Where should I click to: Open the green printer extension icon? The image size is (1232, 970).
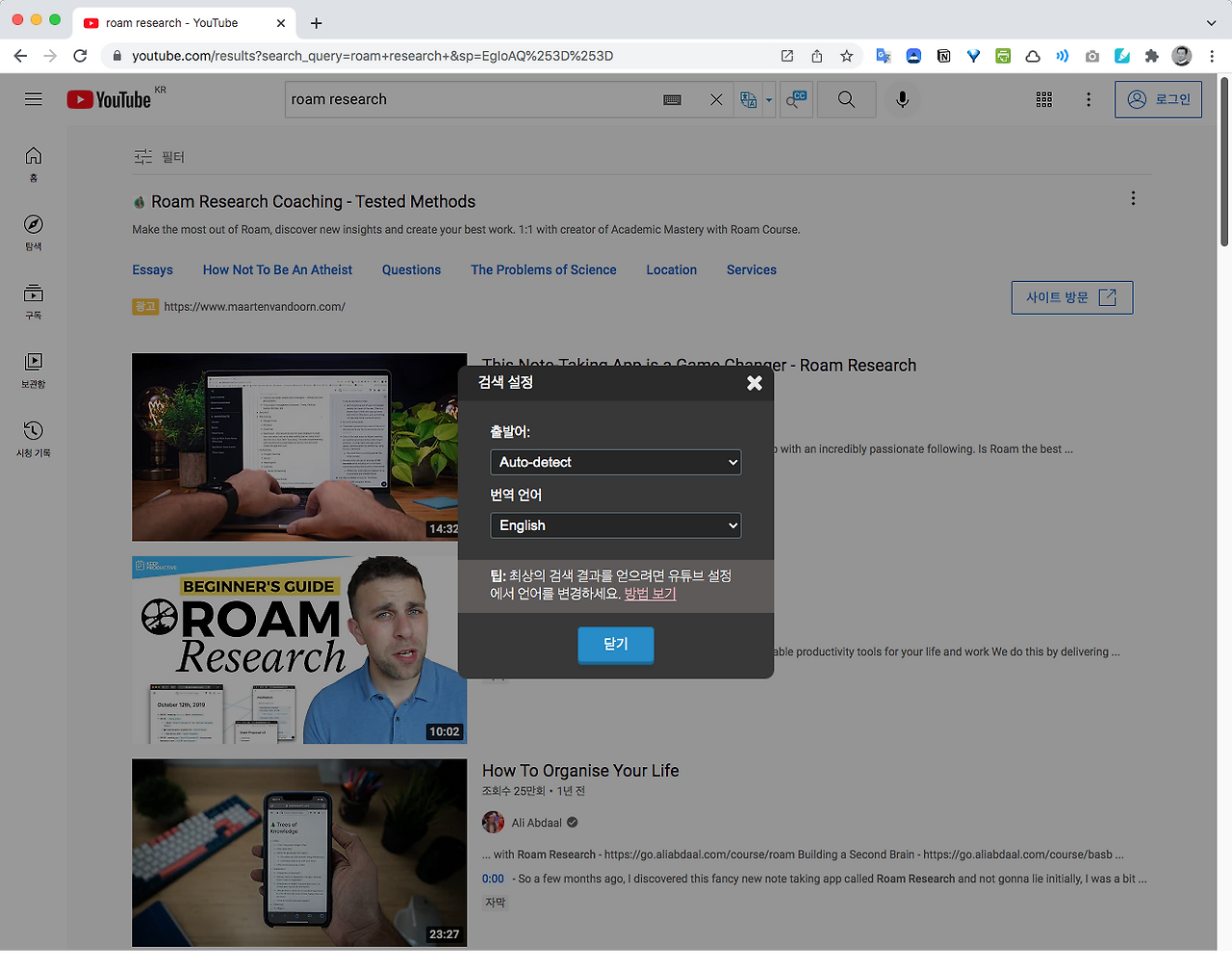(1003, 56)
